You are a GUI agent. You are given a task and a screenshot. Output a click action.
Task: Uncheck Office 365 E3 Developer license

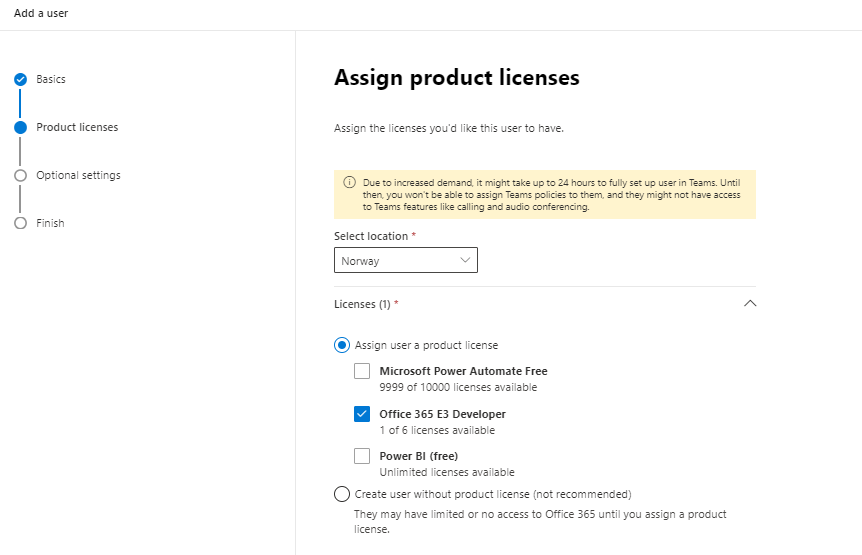click(362, 414)
